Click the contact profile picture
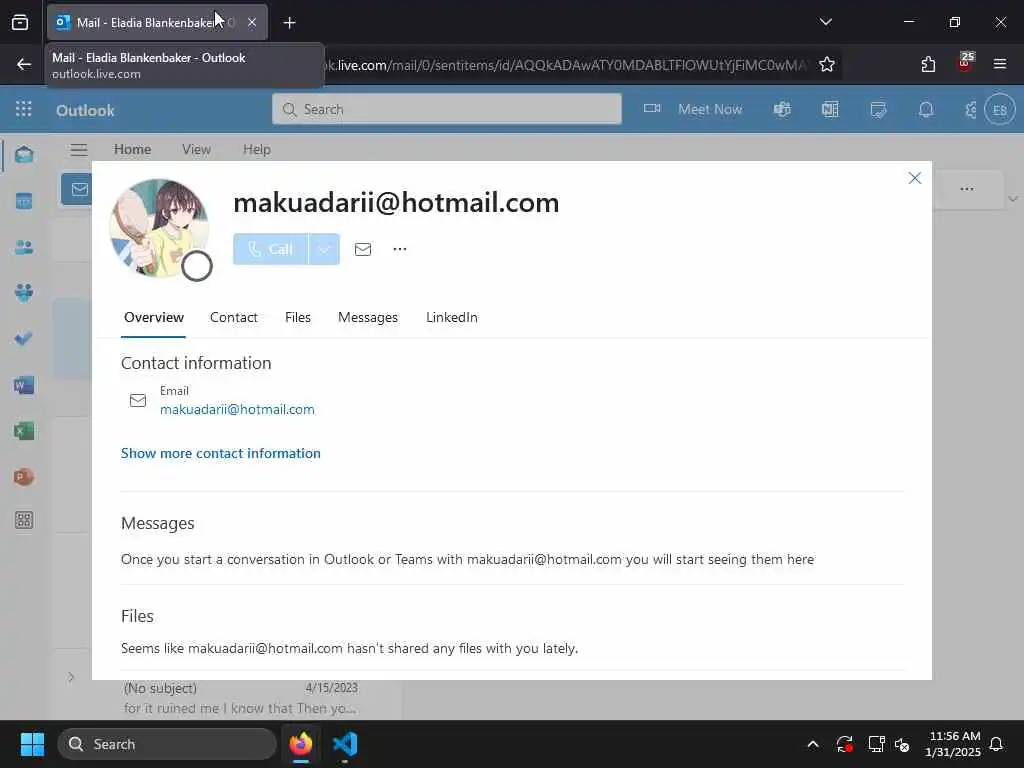1024x768 pixels. [x=159, y=228]
